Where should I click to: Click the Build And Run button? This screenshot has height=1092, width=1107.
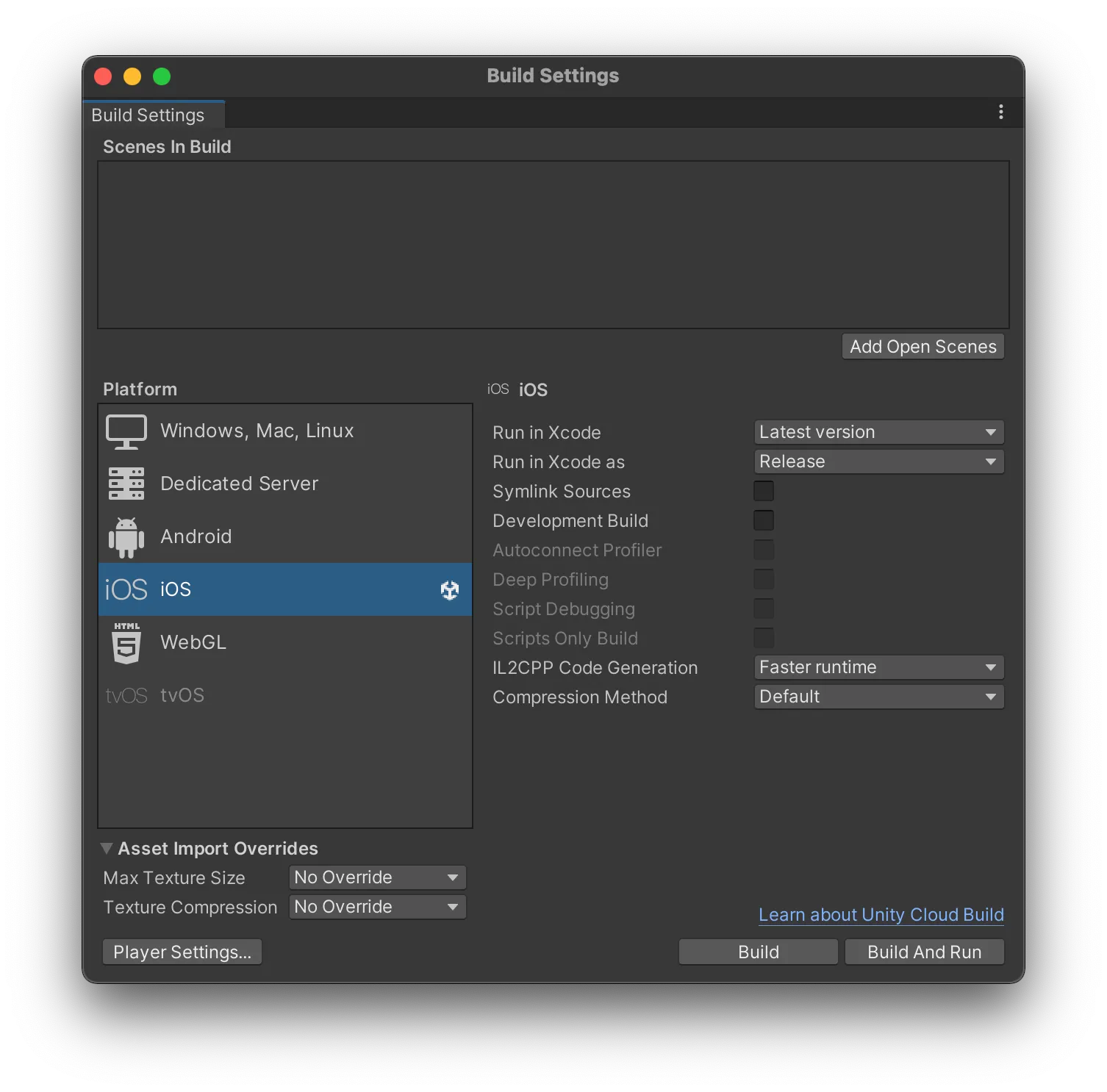pyautogui.click(x=924, y=952)
